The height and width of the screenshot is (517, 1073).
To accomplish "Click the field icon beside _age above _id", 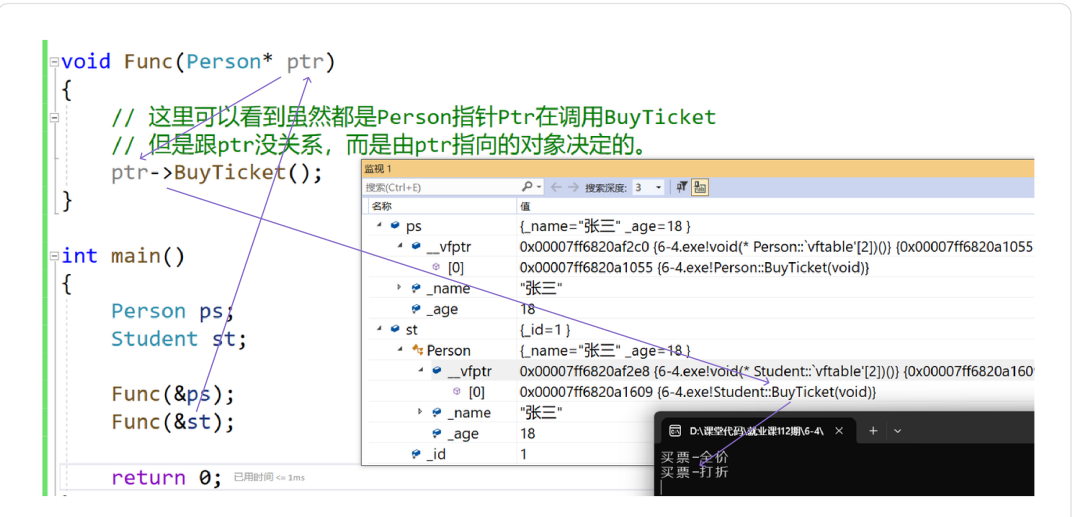I will (x=437, y=433).
